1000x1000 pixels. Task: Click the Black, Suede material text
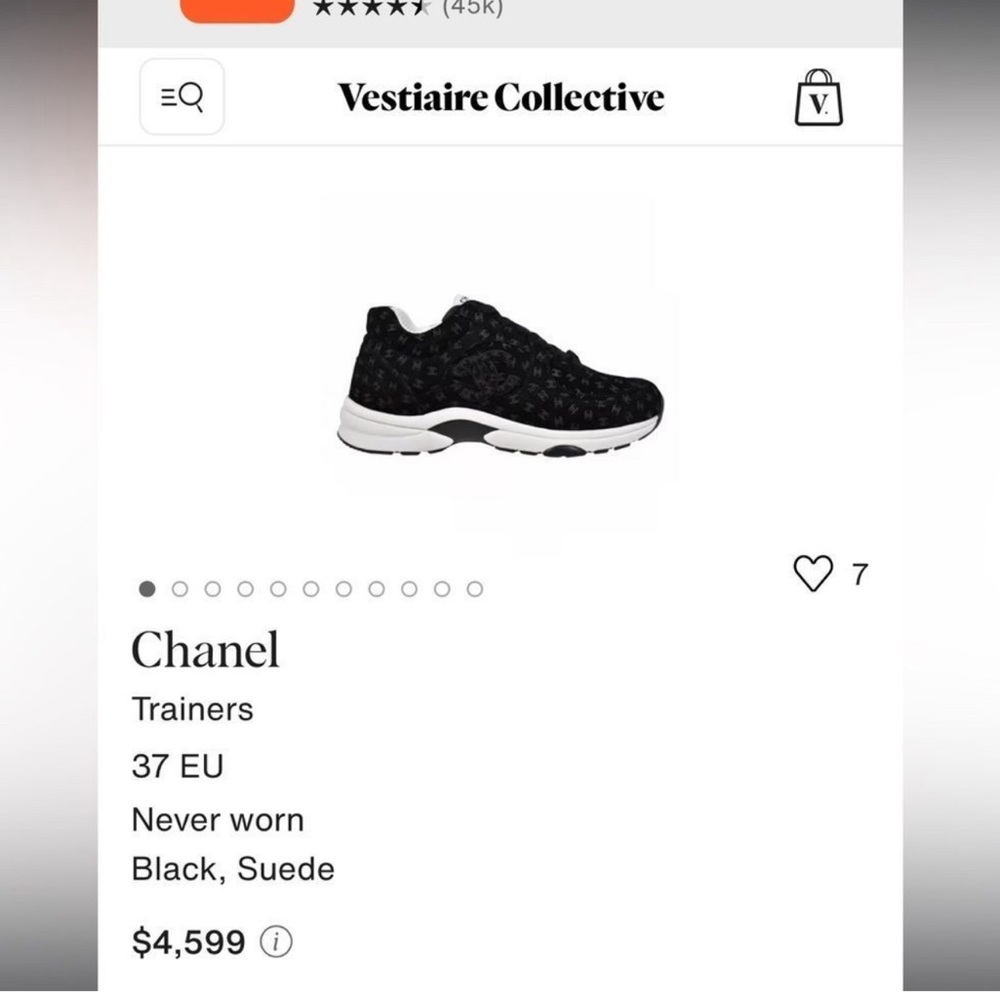click(x=234, y=869)
